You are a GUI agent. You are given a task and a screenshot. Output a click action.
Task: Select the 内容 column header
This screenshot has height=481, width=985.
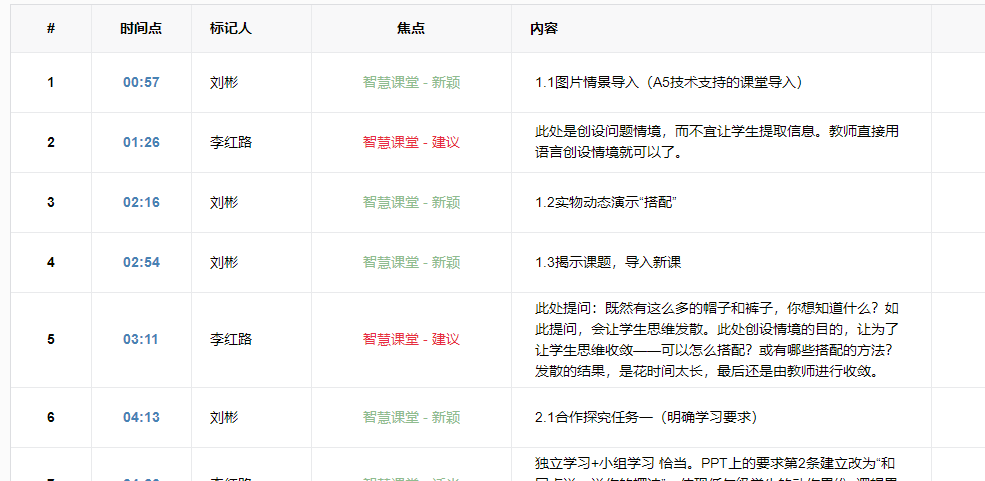click(544, 29)
